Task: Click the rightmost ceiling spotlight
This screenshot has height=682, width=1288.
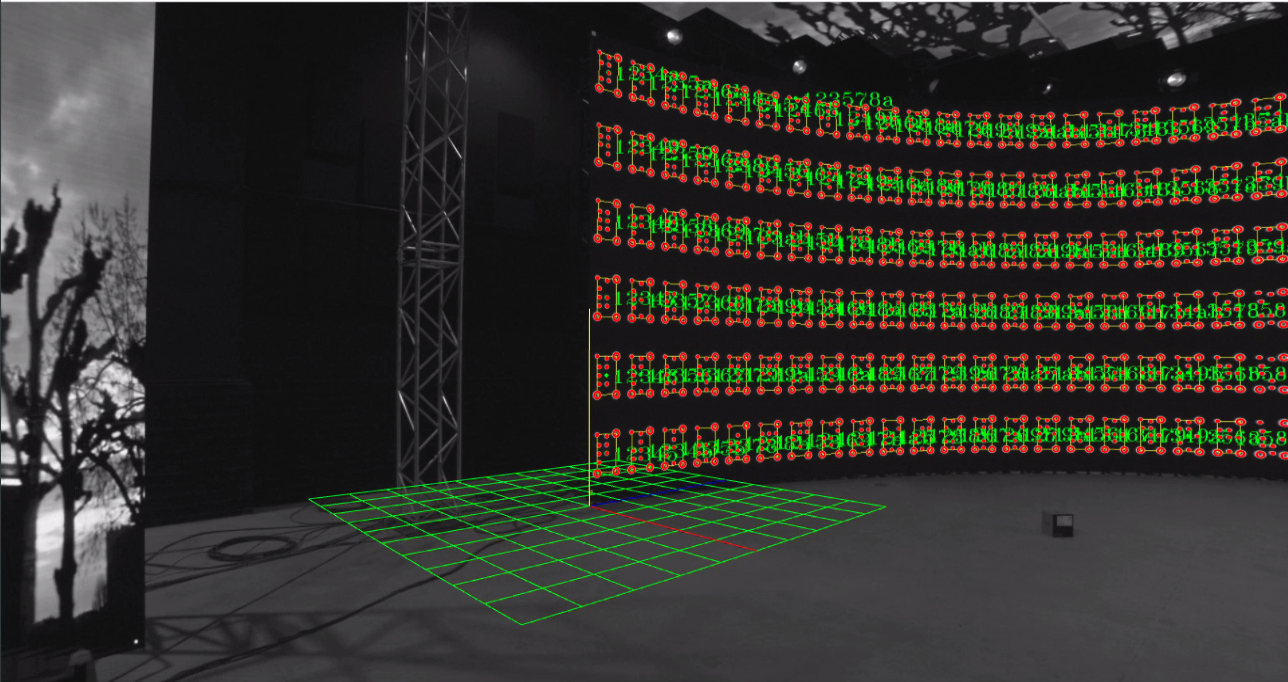Action: click(1176, 77)
